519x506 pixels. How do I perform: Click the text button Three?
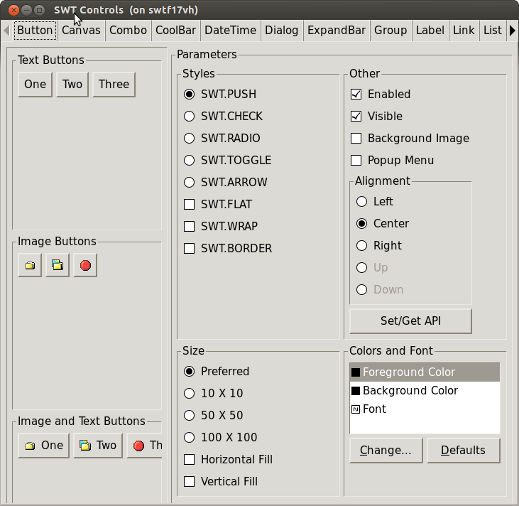(114, 84)
